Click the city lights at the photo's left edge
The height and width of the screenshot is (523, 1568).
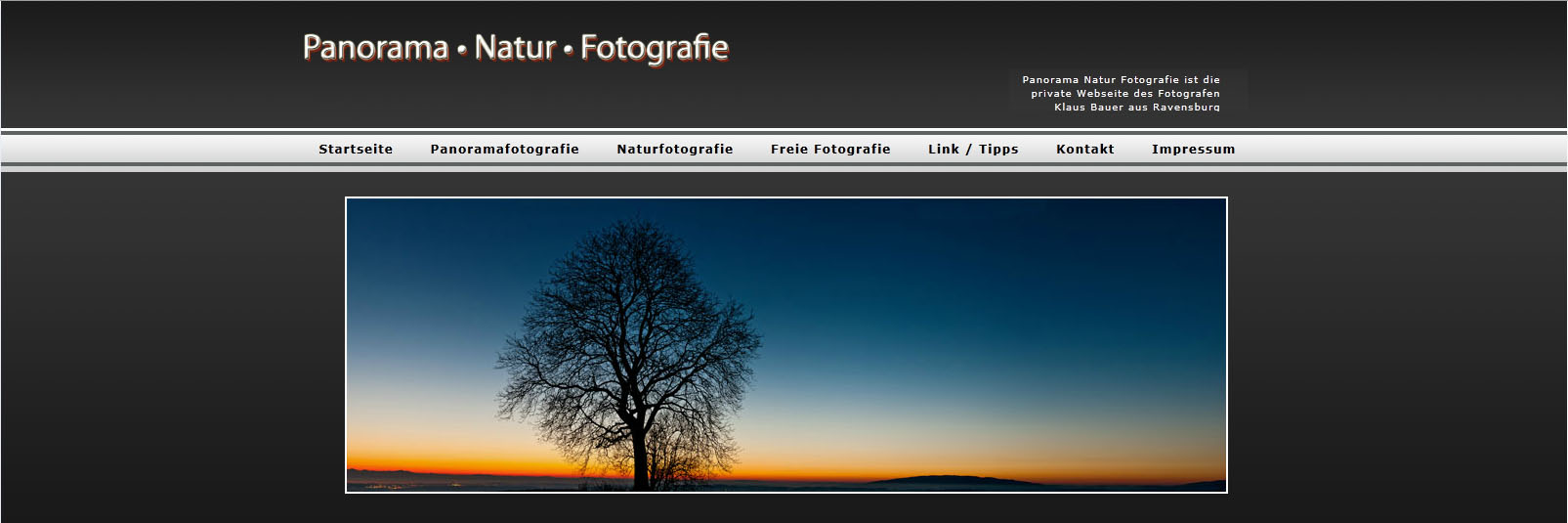coord(391,482)
